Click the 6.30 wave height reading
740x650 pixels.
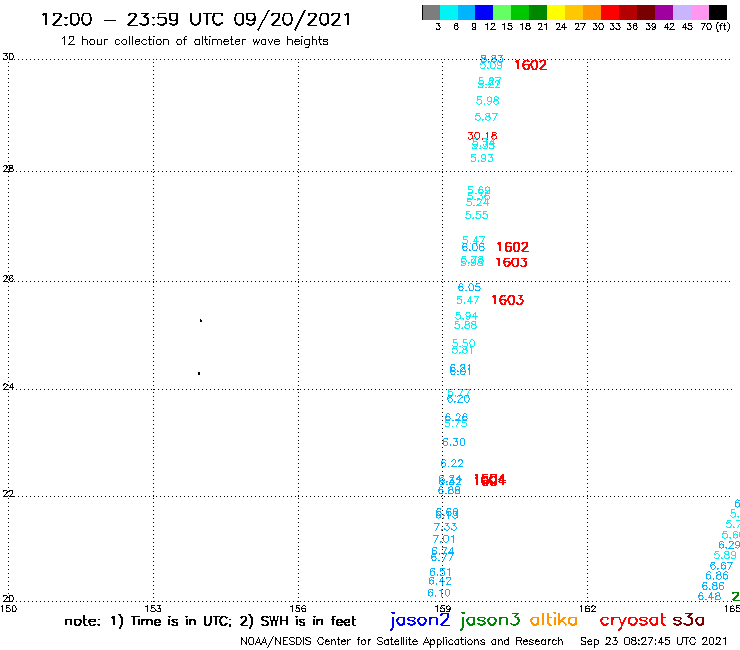click(454, 442)
